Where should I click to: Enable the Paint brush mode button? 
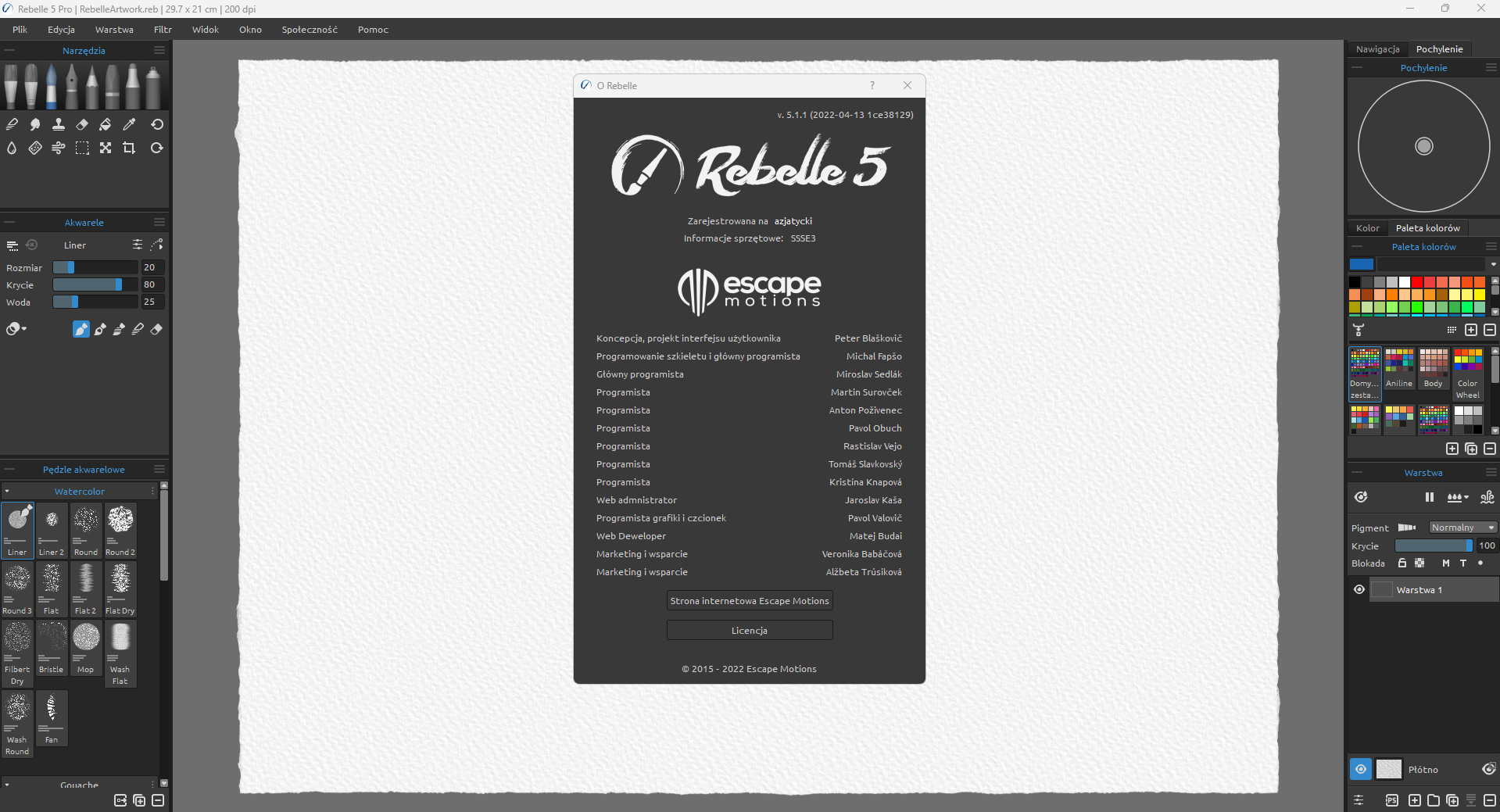(81, 329)
